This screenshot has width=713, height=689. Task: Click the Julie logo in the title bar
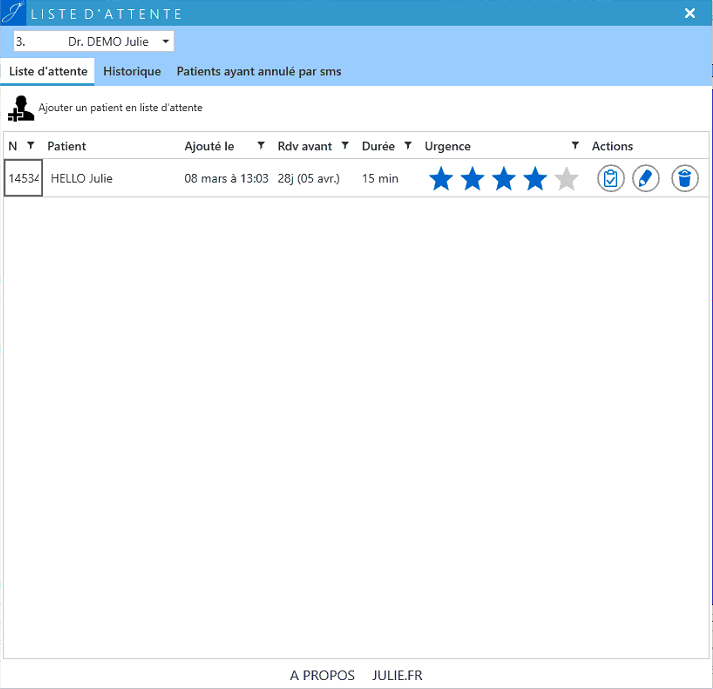tap(13, 13)
